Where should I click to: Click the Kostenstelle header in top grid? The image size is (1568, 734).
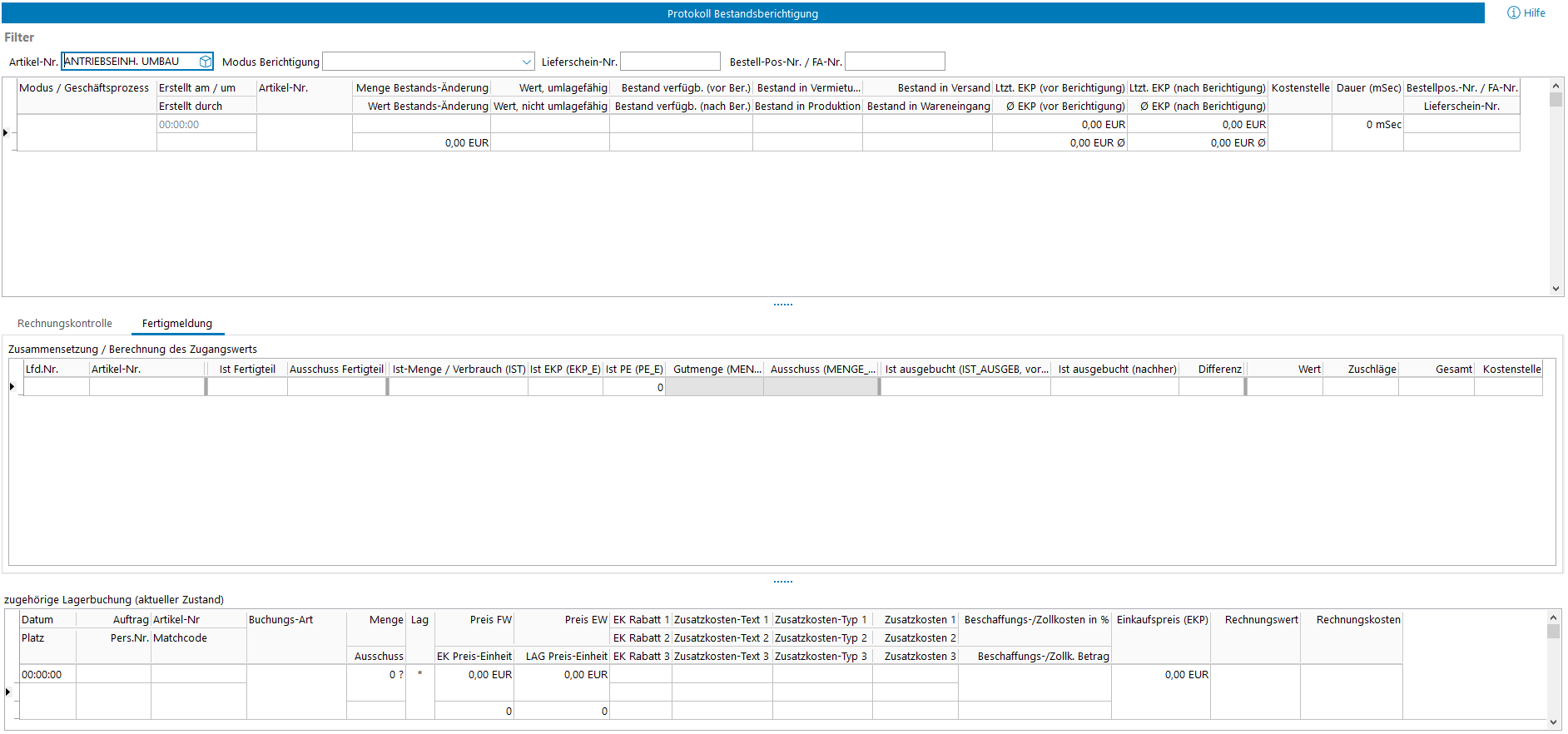click(x=1300, y=88)
